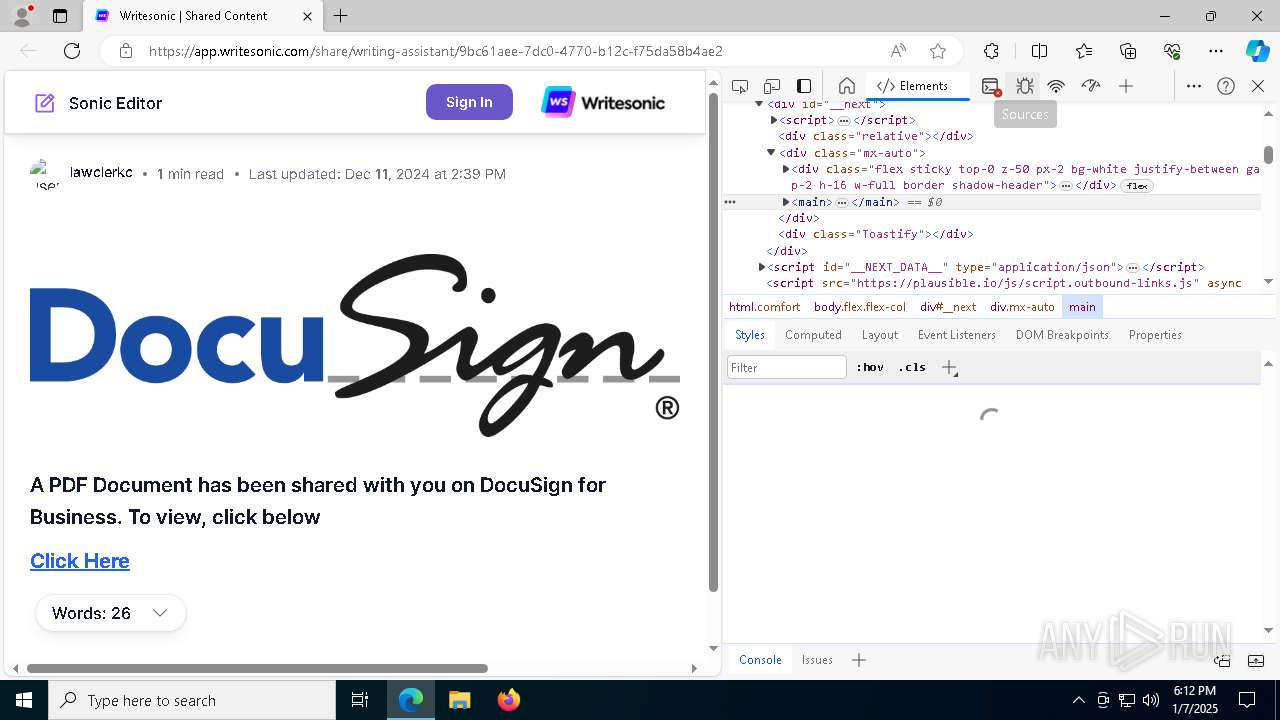Click Windows Start button

(24, 700)
